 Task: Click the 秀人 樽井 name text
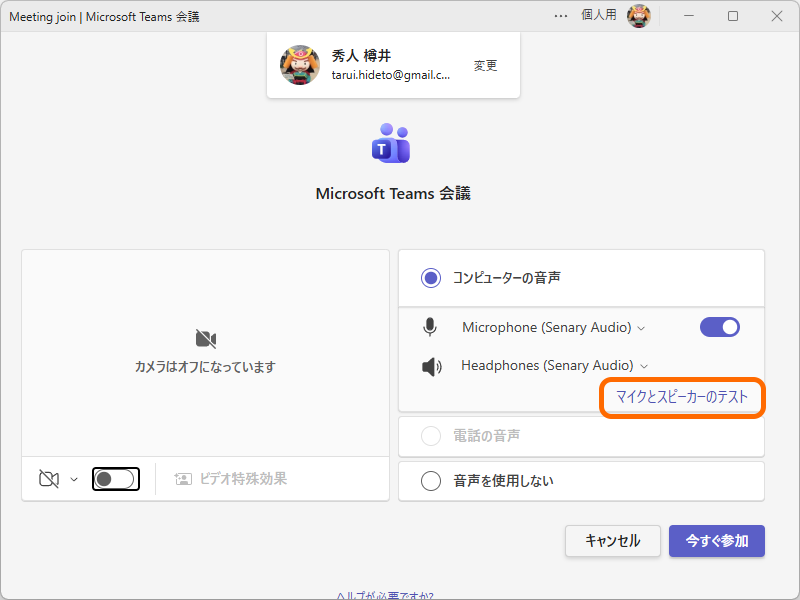click(361, 56)
